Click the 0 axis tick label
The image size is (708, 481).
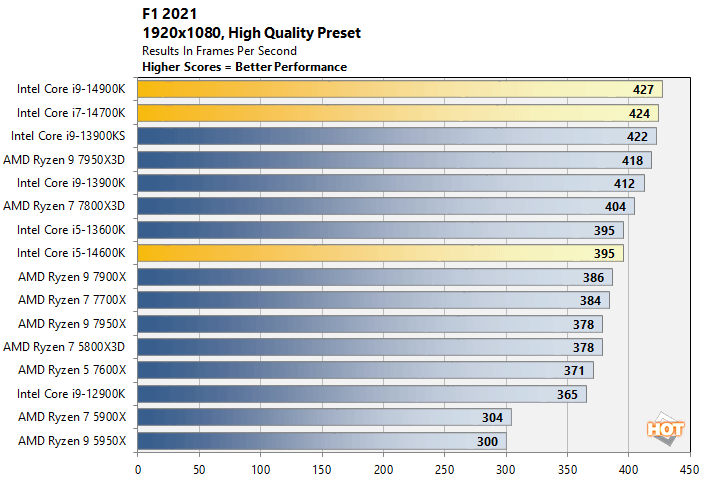[x=138, y=470]
